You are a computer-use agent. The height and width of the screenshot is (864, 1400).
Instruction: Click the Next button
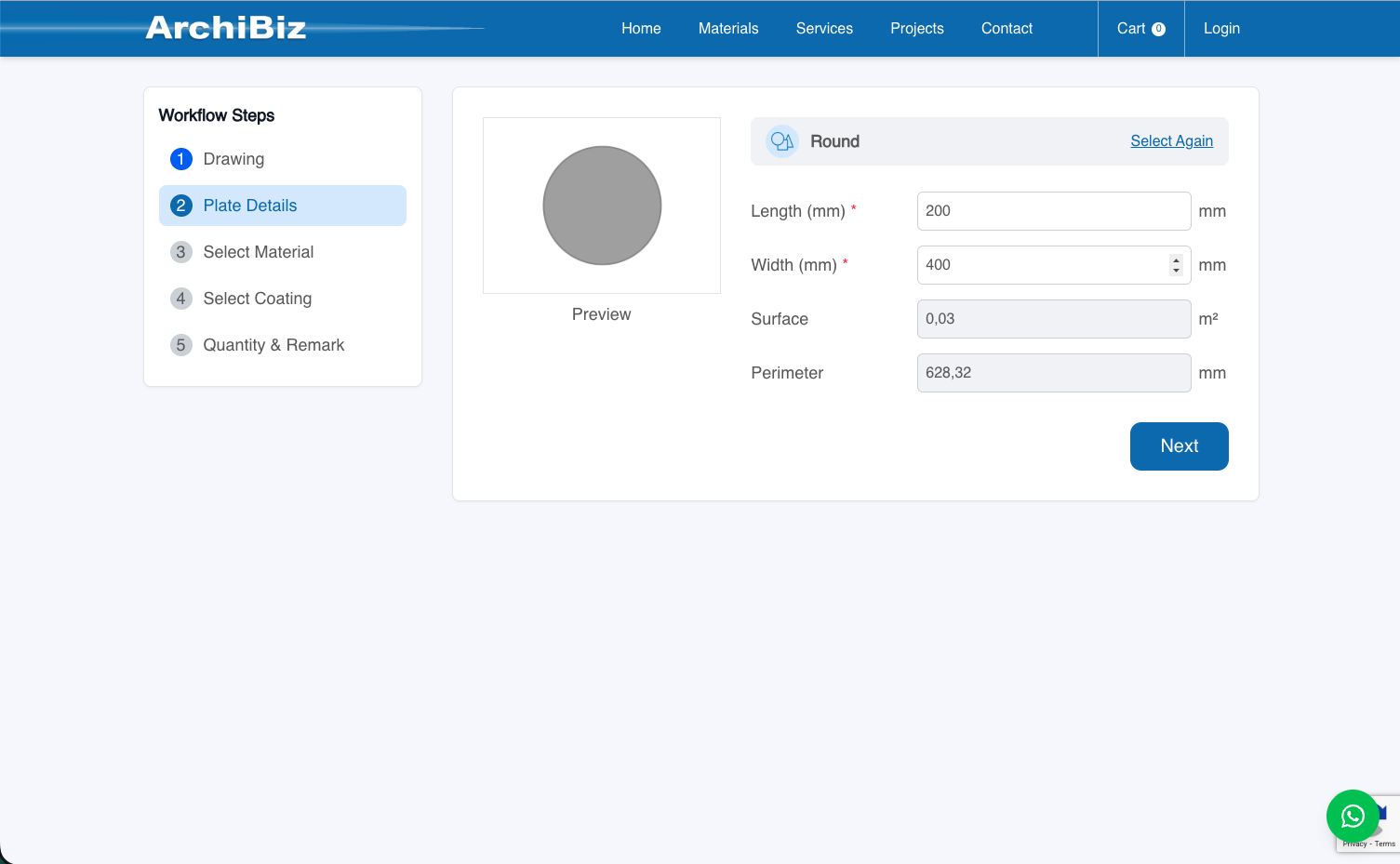tap(1179, 446)
